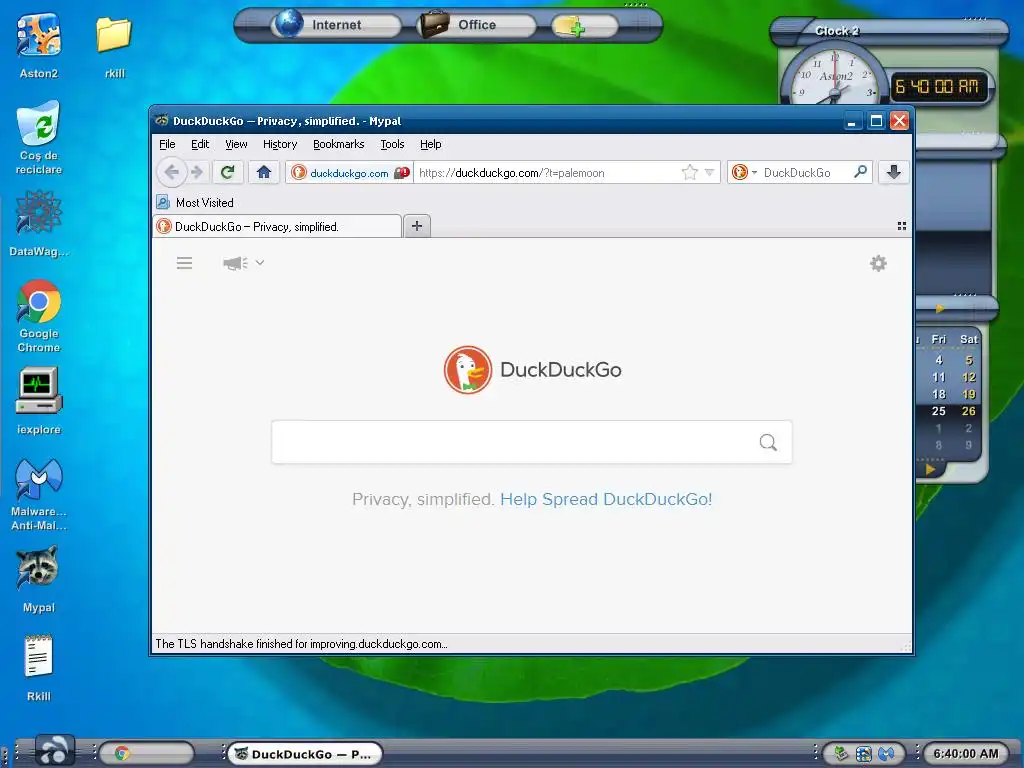Go to the browser home page
The width and height of the screenshot is (1024, 768).
click(x=264, y=172)
